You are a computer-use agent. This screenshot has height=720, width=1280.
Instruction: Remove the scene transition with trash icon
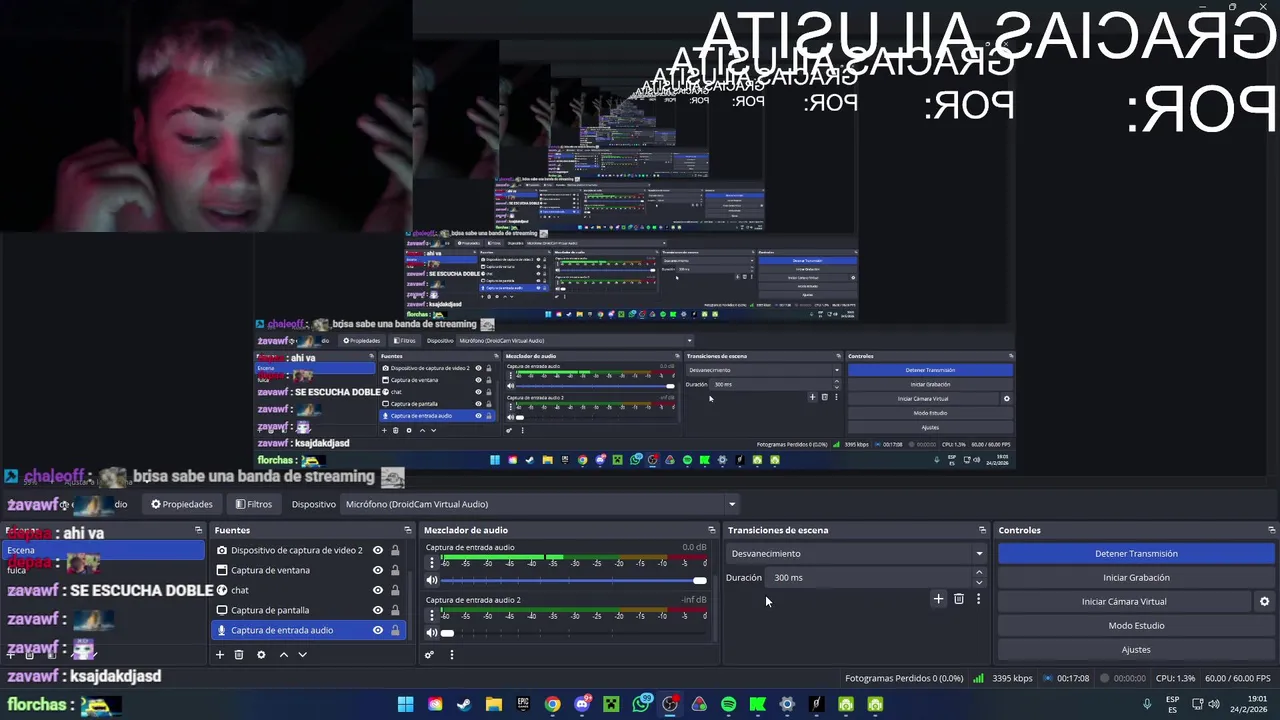click(x=959, y=599)
